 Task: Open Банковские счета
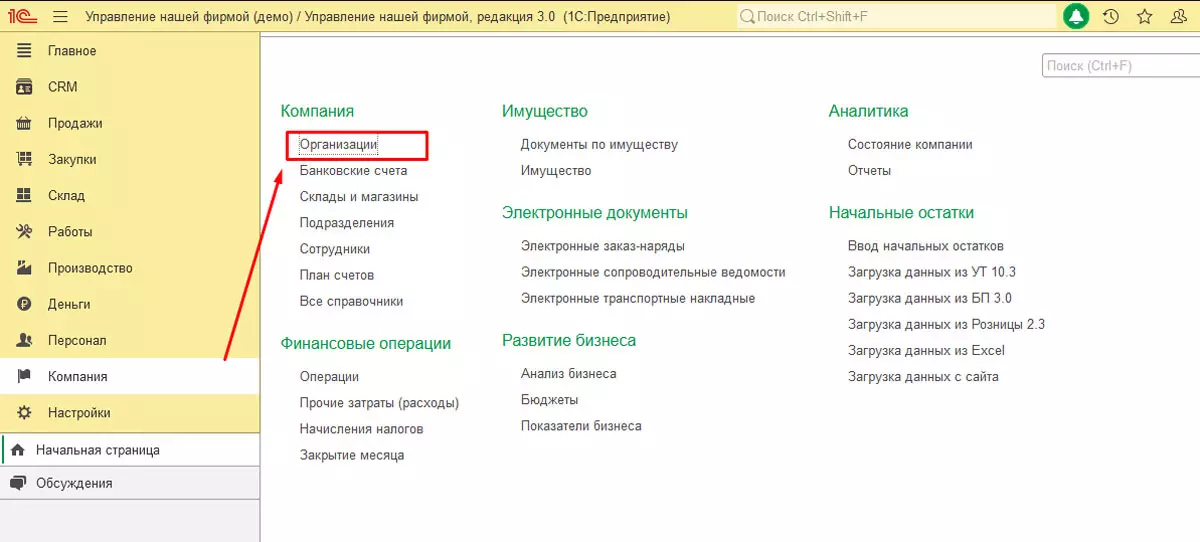point(353,171)
